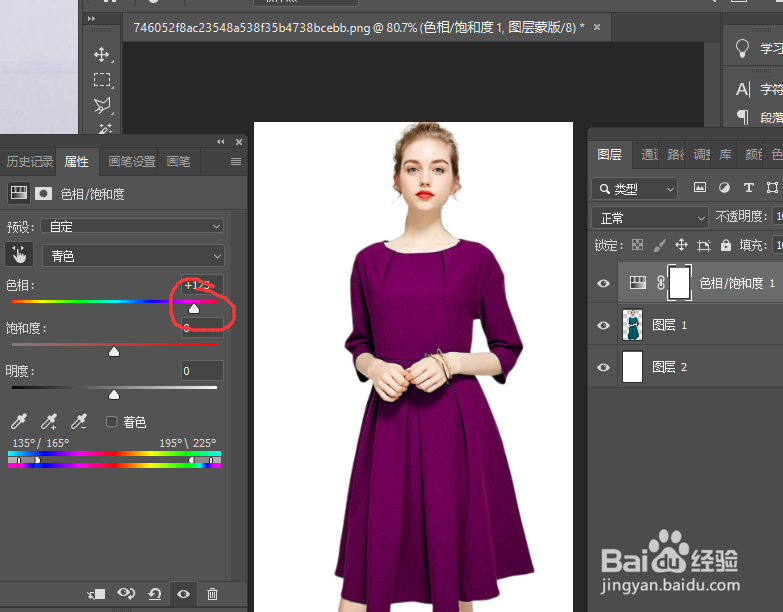Lock all padlock icon
The width and height of the screenshot is (783, 612).
pos(726,245)
